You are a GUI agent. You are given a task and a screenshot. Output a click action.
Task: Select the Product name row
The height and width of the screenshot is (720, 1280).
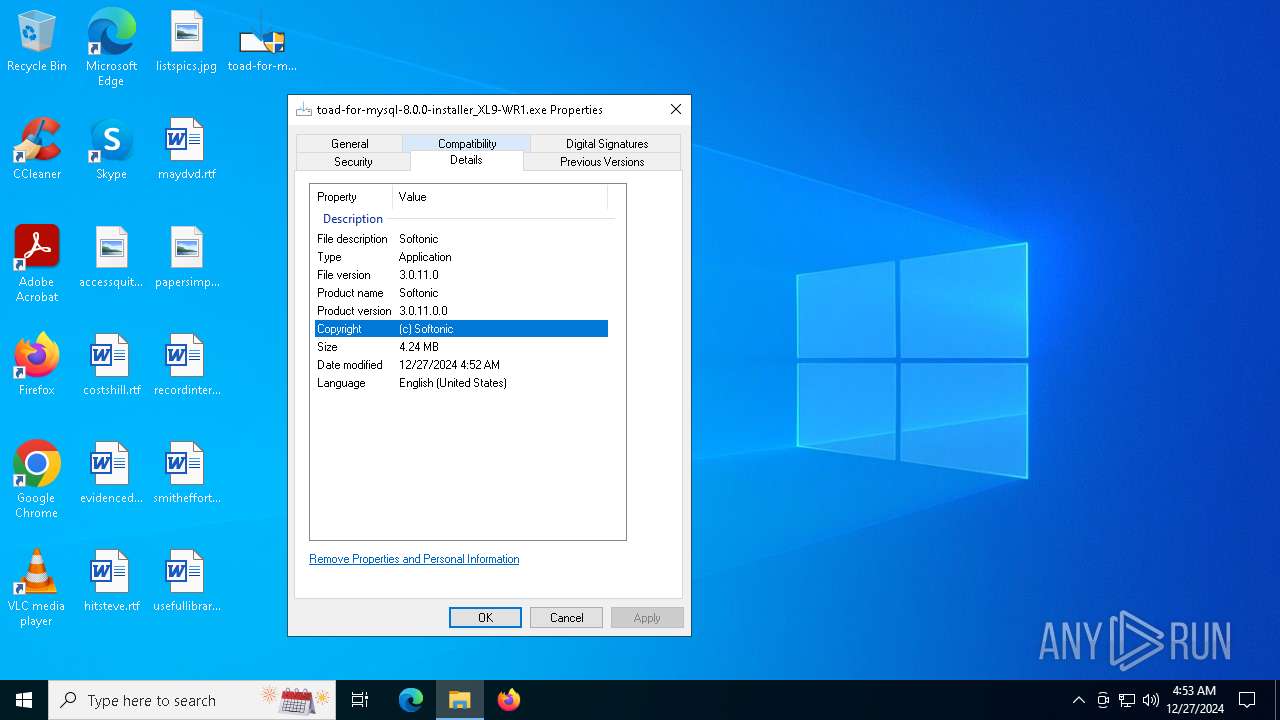tap(461, 293)
